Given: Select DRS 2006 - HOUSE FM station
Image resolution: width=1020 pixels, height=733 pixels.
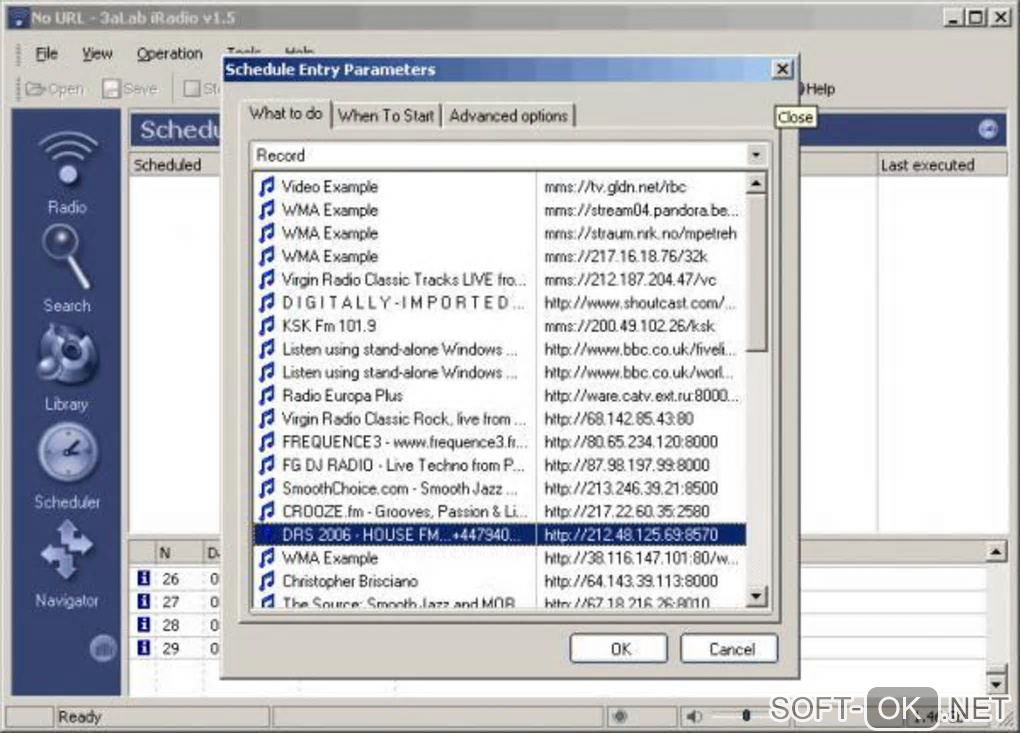Looking at the screenshot, I should tap(499, 535).
